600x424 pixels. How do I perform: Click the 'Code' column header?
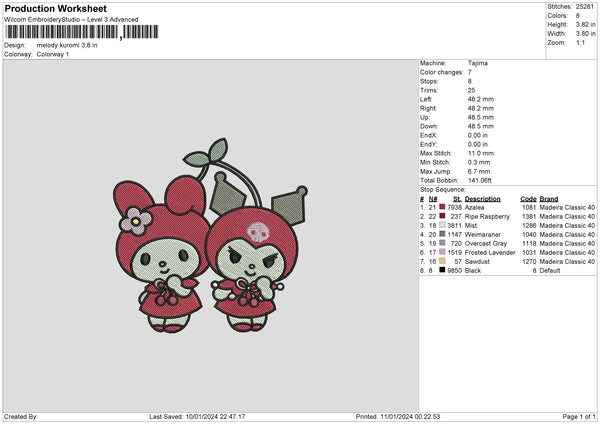click(x=528, y=199)
